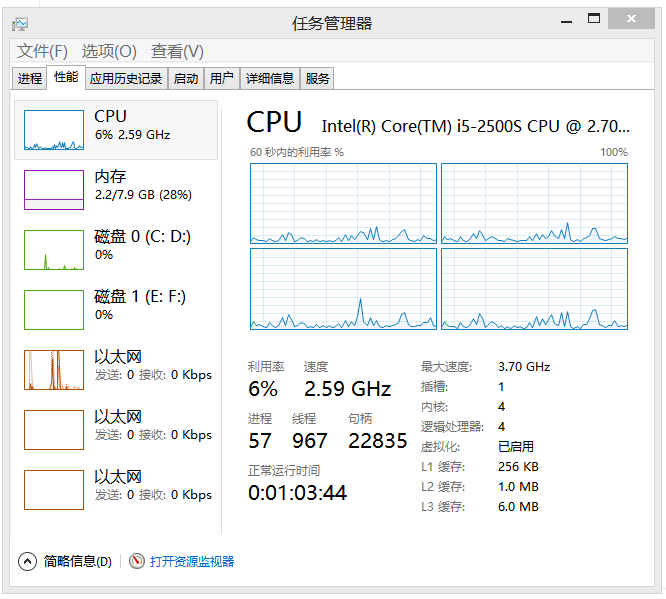Open the 启动 tab
Screen dimensions: 666x599
pos(186,79)
